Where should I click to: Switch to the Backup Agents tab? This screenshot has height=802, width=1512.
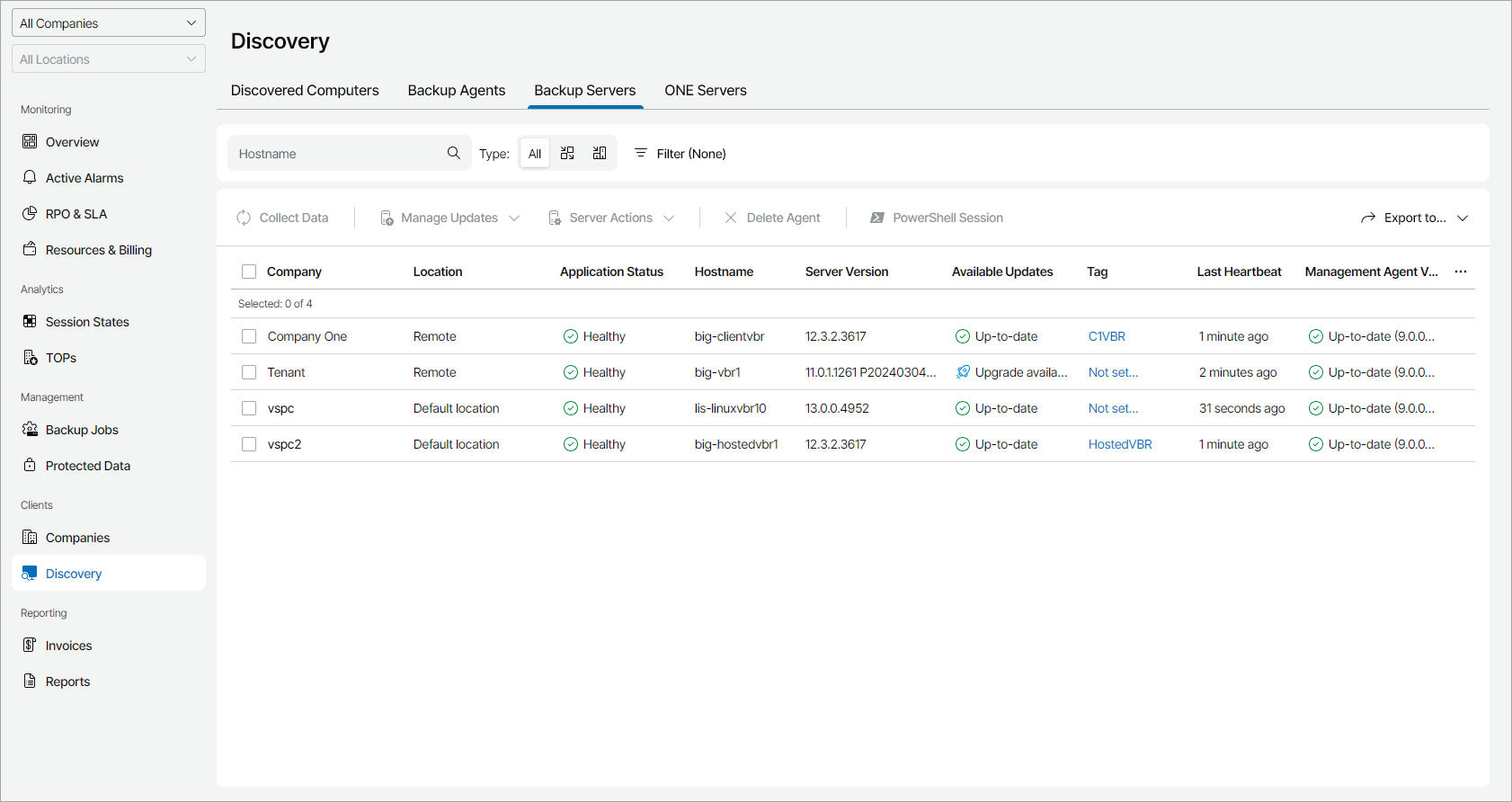point(457,90)
